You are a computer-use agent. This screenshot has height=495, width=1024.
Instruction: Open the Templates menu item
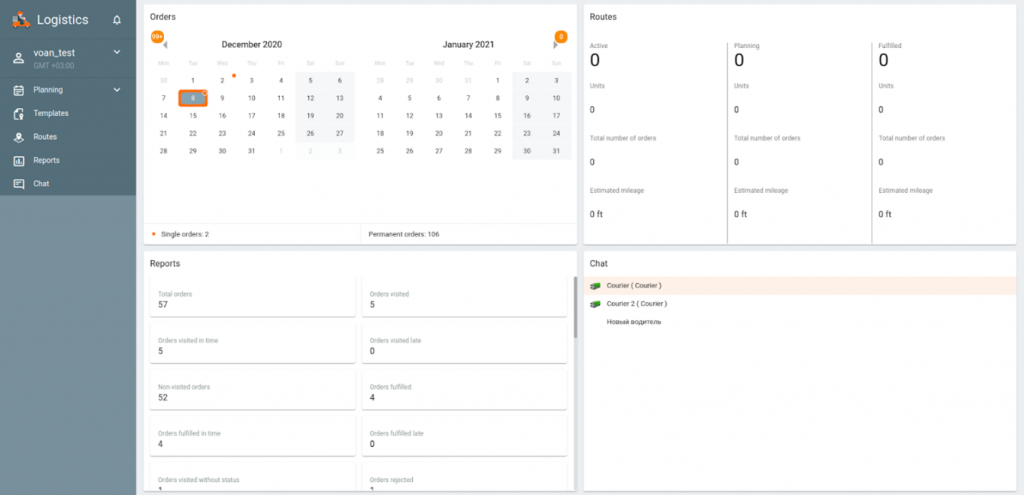click(51, 113)
